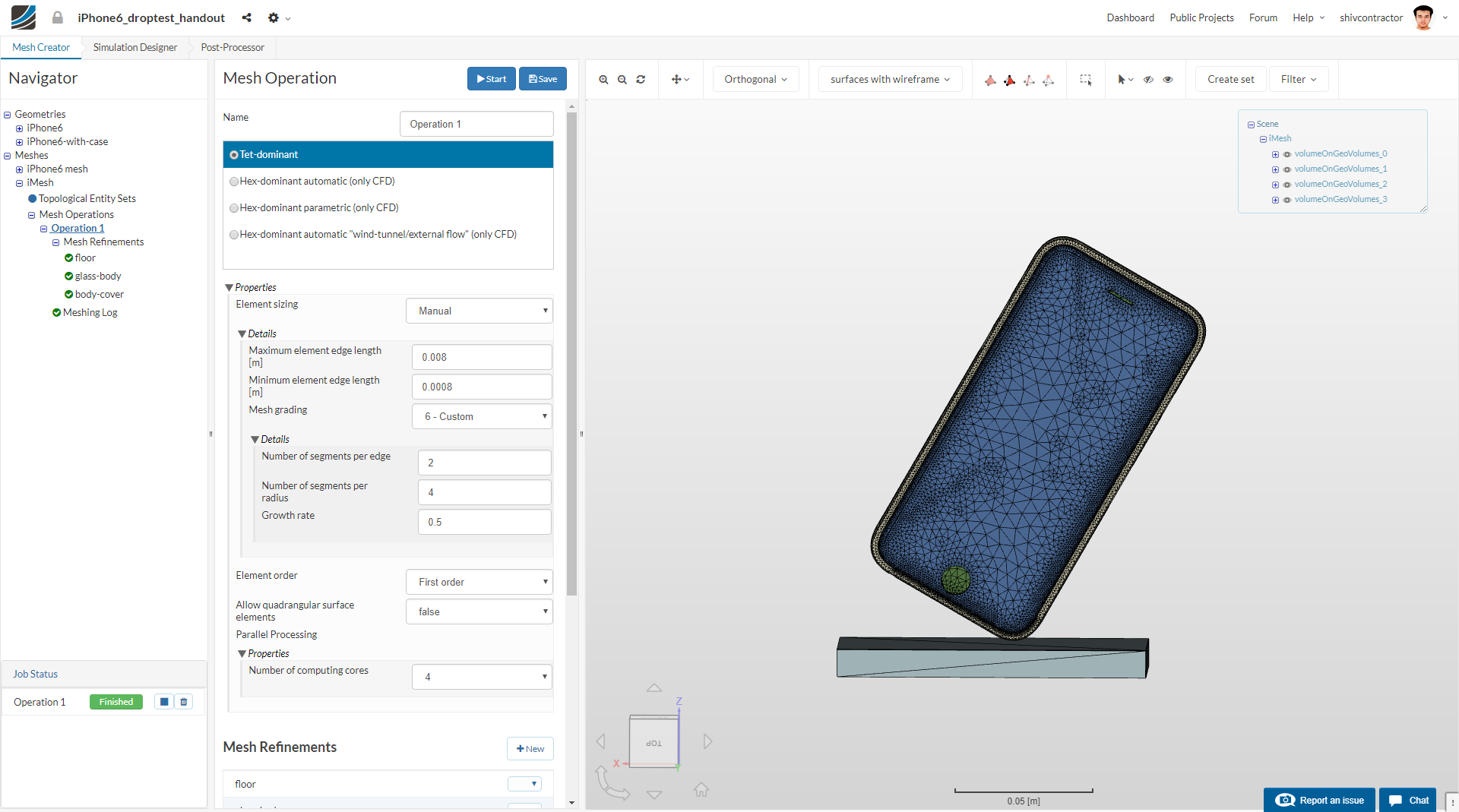Screen dimensions: 1459x812
Task: Click inside the Maximum element edge length field
Action: (481, 357)
